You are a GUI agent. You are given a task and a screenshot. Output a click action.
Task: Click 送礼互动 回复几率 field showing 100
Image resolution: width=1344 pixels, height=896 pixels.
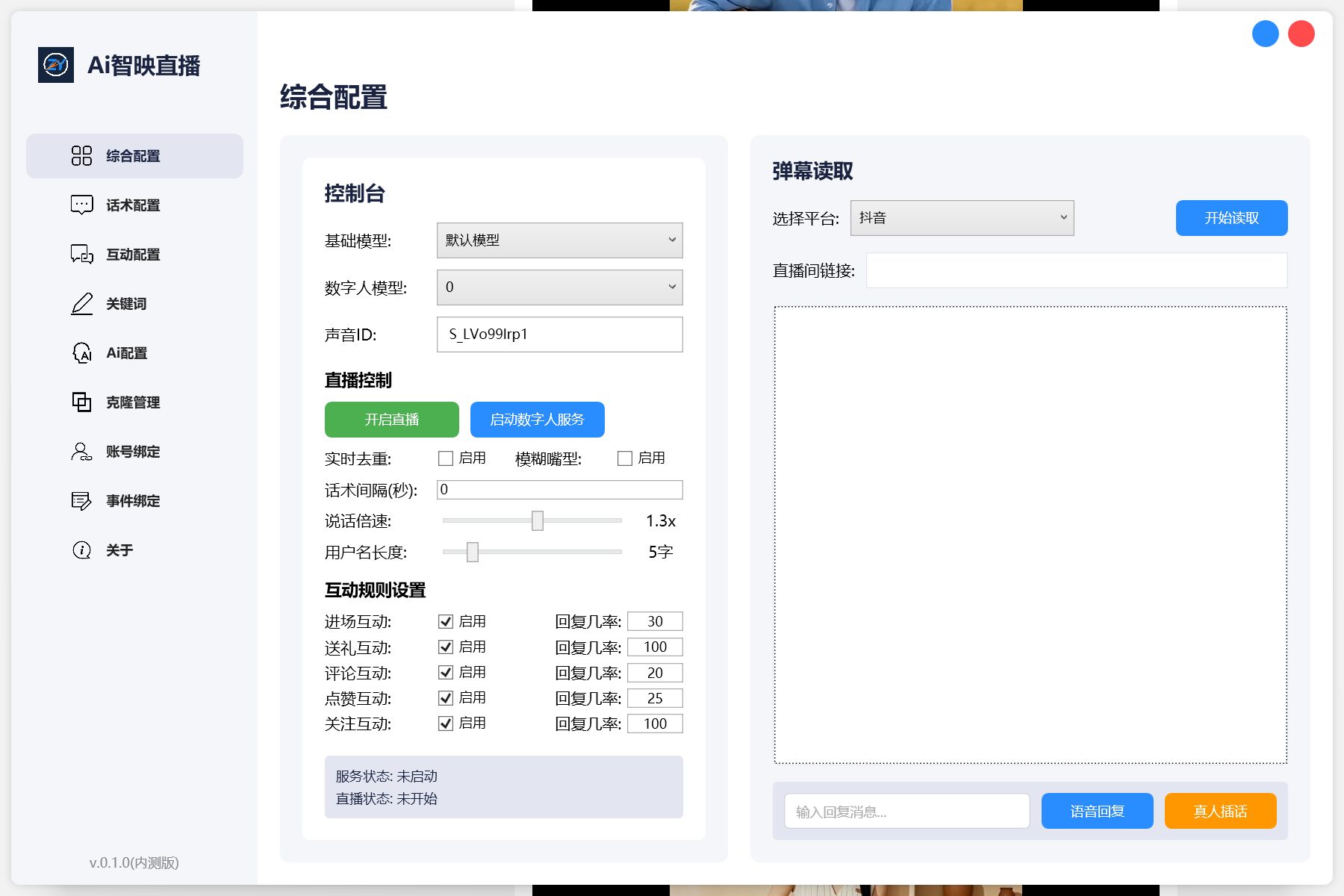click(655, 647)
